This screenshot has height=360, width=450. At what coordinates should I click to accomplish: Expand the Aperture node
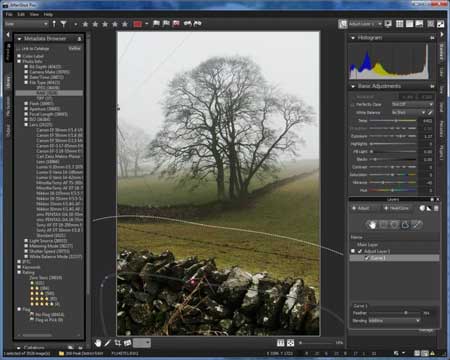click(x=26, y=109)
